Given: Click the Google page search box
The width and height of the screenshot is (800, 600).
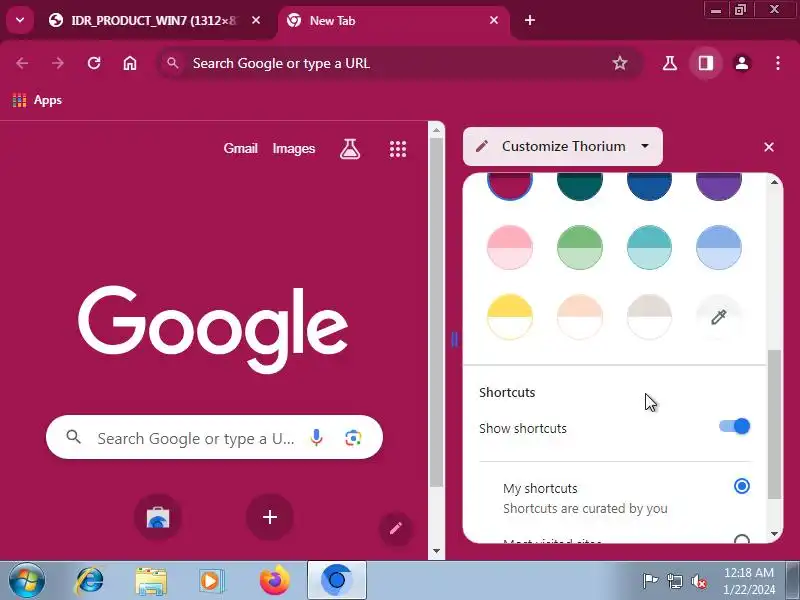Looking at the screenshot, I should (214, 437).
